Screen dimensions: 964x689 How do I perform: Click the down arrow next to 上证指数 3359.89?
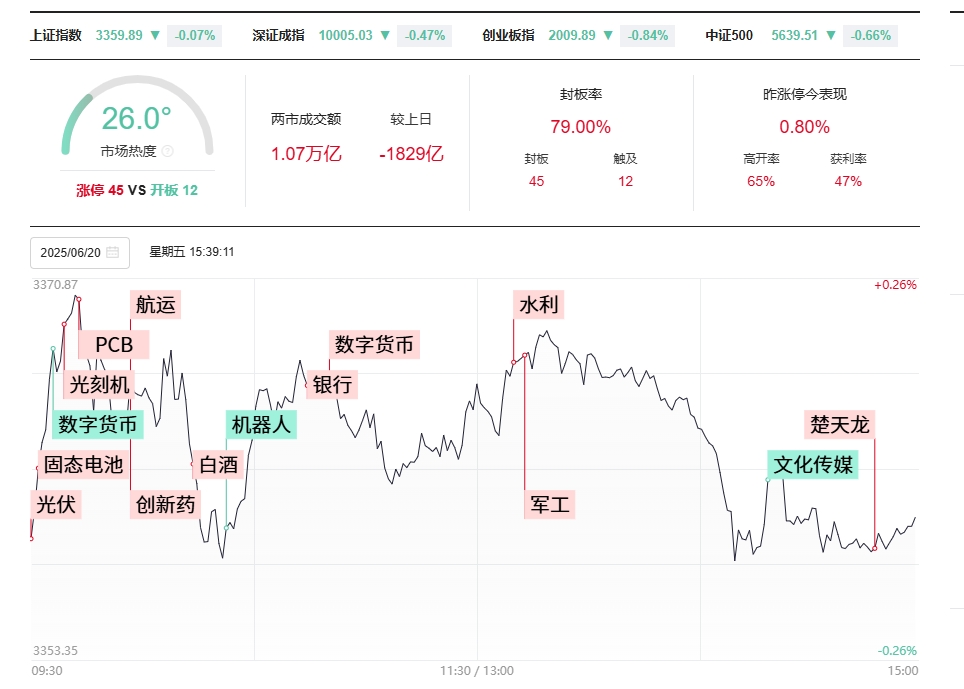click(x=155, y=35)
